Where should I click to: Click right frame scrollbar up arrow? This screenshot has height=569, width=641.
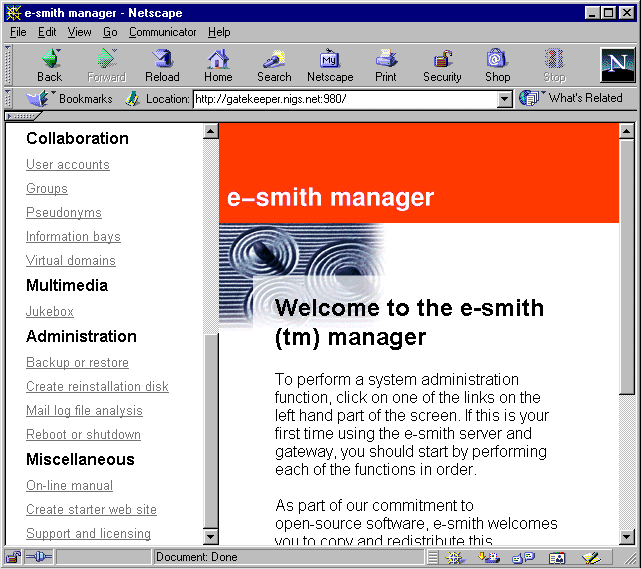coord(626,131)
